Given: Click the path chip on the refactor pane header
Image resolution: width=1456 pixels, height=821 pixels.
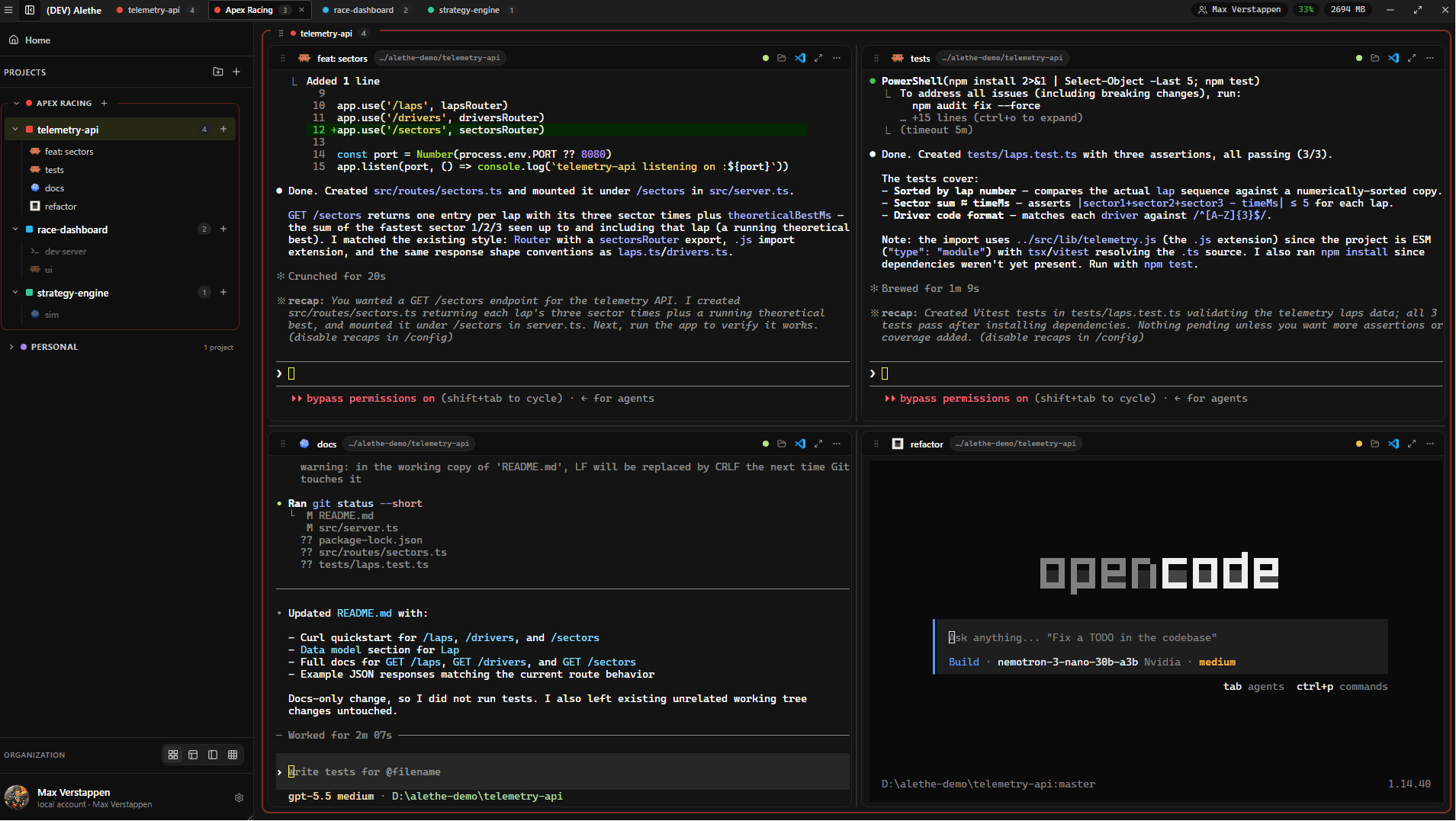Looking at the screenshot, I should pos(1016,444).
